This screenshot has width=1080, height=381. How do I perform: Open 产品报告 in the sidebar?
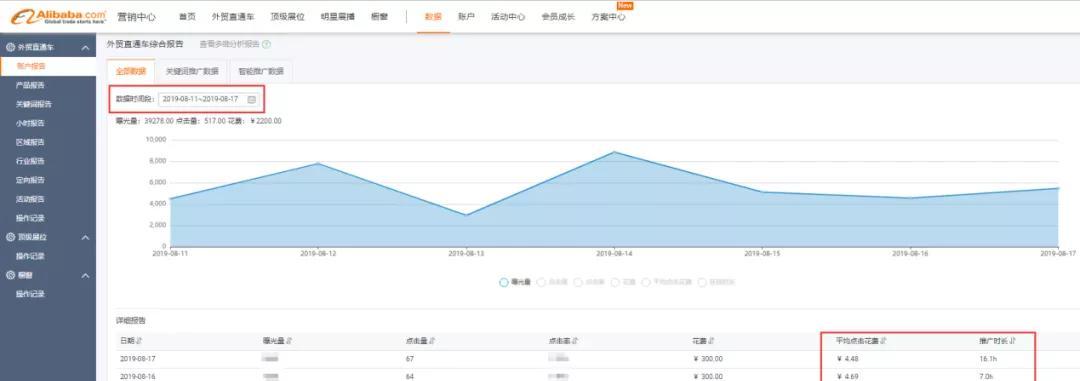pos(31,85)
